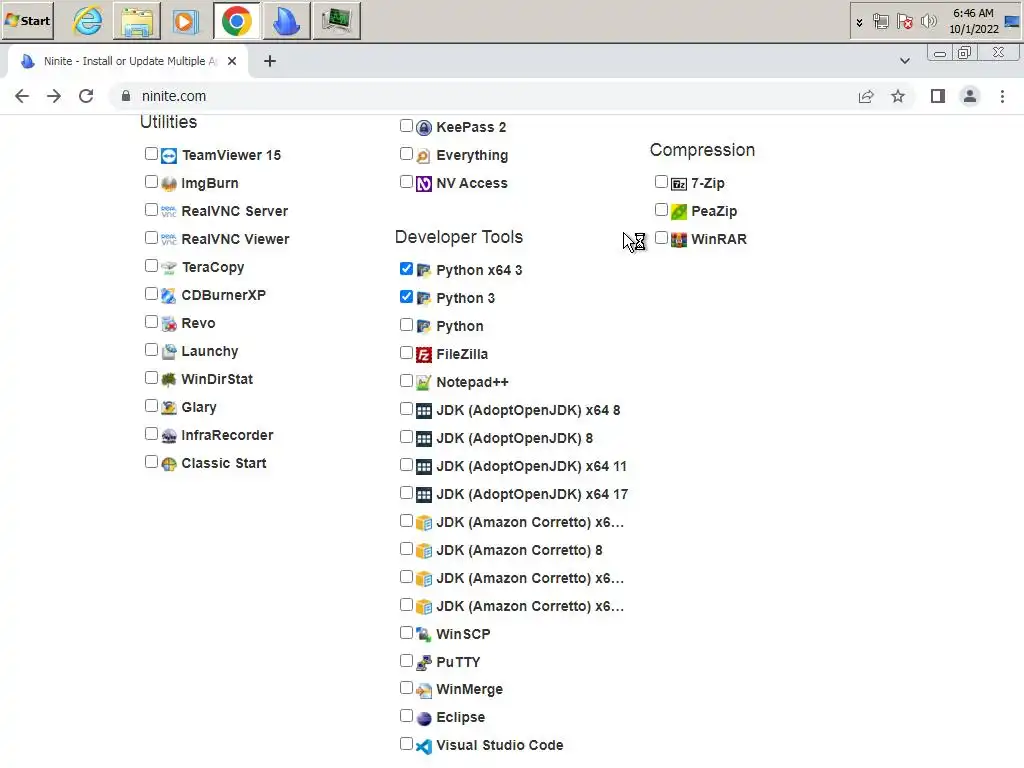This screenshot has width=1024, height=768.
Task: Click the WinSCP icon
Action: coord(424,634)
